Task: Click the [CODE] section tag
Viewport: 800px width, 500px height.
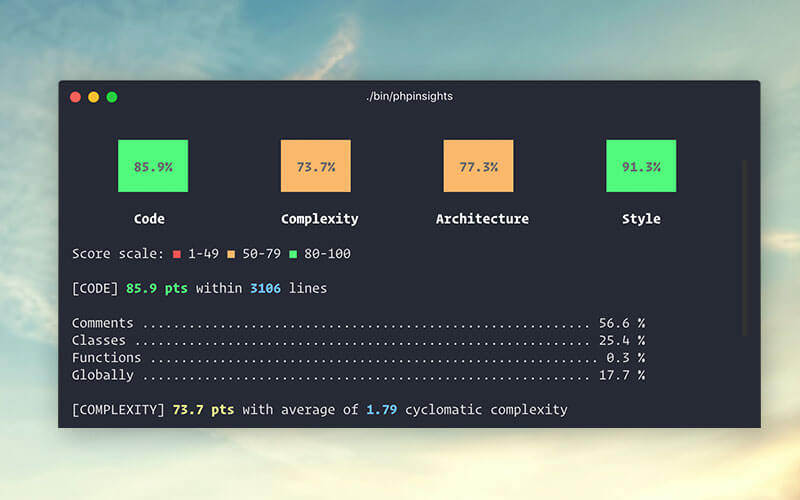Action: coord(95,289)
